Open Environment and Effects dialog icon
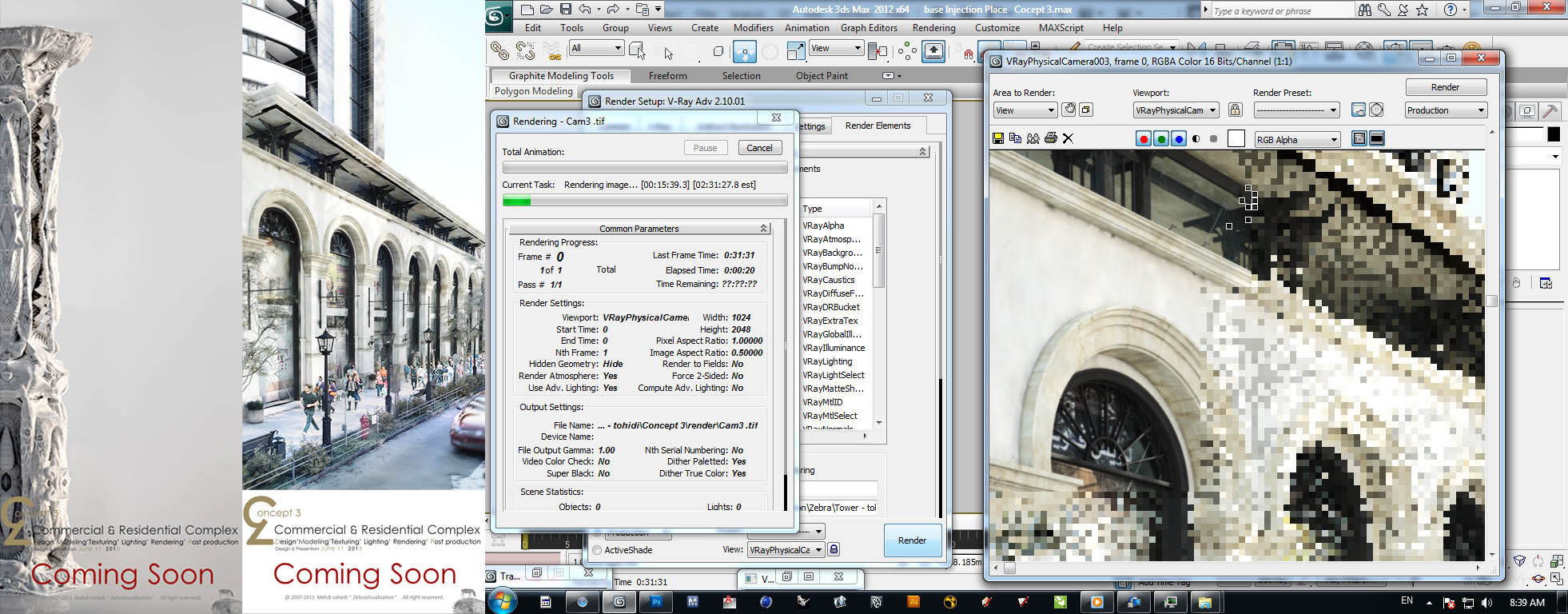Screen dimensions: 1568x614 1376,110
